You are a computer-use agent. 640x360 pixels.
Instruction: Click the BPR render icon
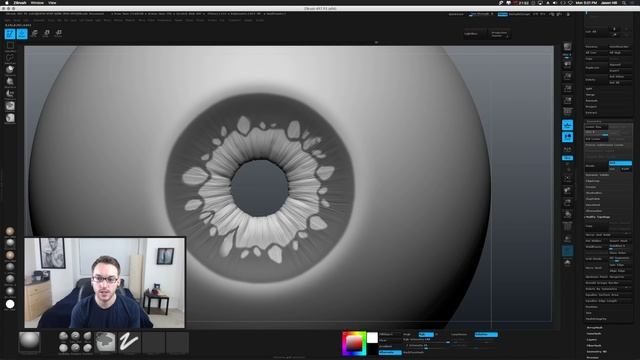567,47
